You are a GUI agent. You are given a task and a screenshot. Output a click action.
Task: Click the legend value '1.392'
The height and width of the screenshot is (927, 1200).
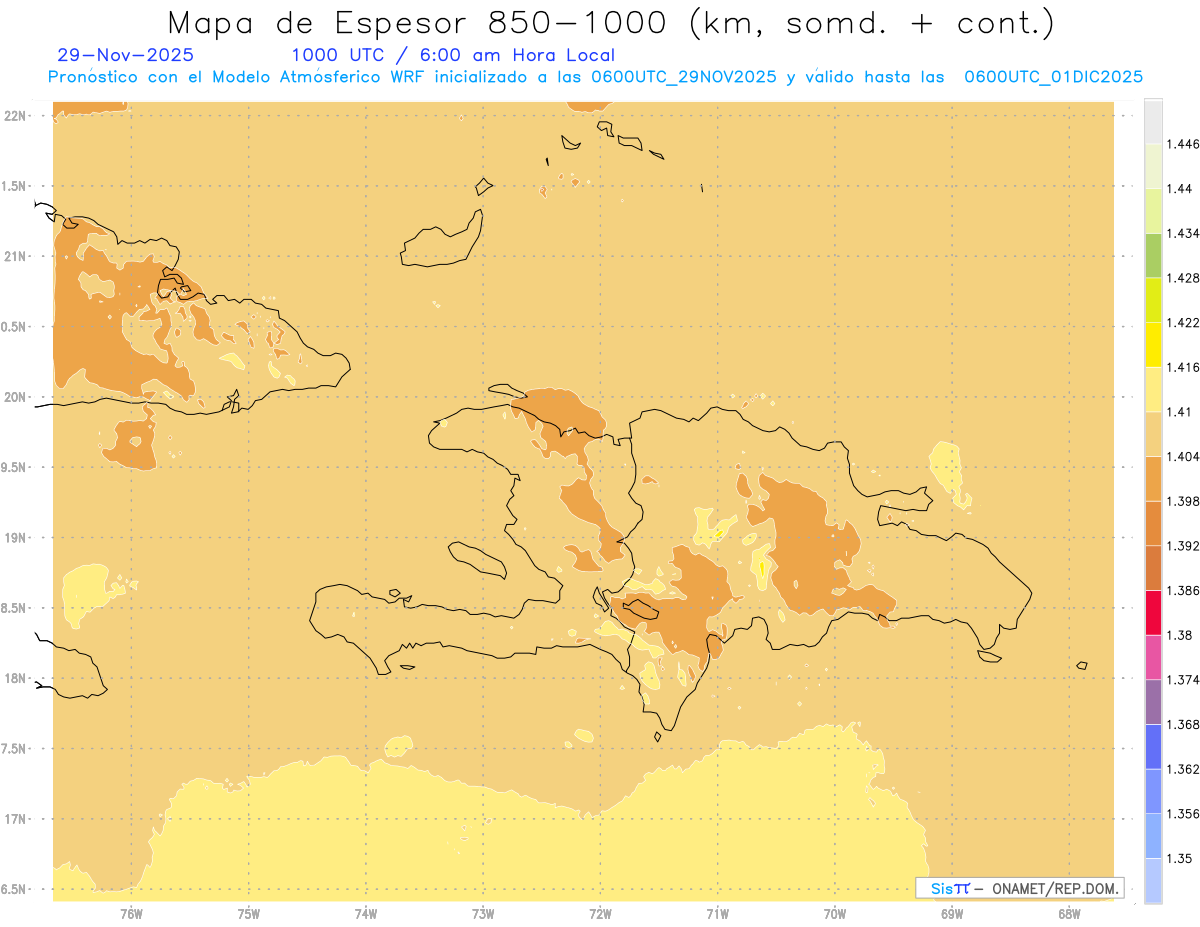[x=1183, y=546]
